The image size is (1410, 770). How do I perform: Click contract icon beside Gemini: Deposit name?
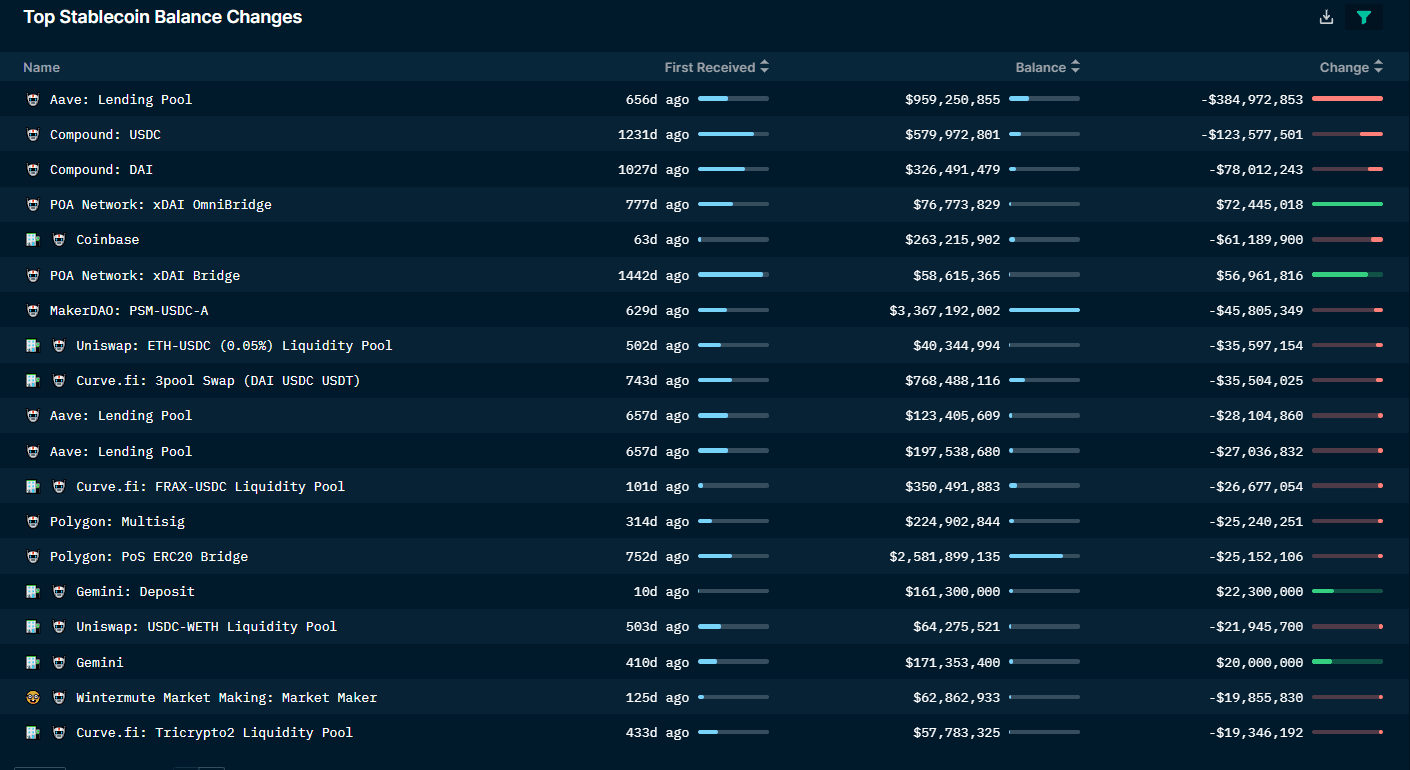59,592
